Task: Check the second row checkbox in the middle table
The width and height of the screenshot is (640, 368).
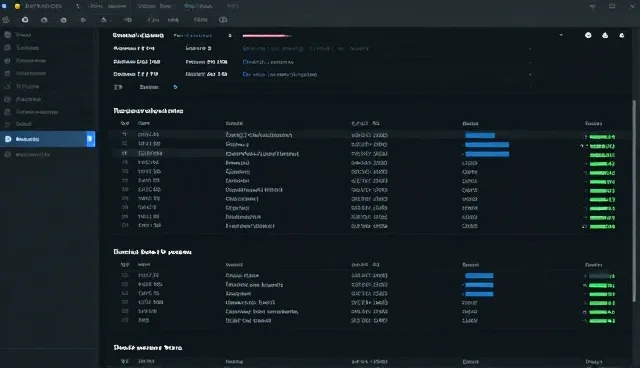Action: point(124,284)
